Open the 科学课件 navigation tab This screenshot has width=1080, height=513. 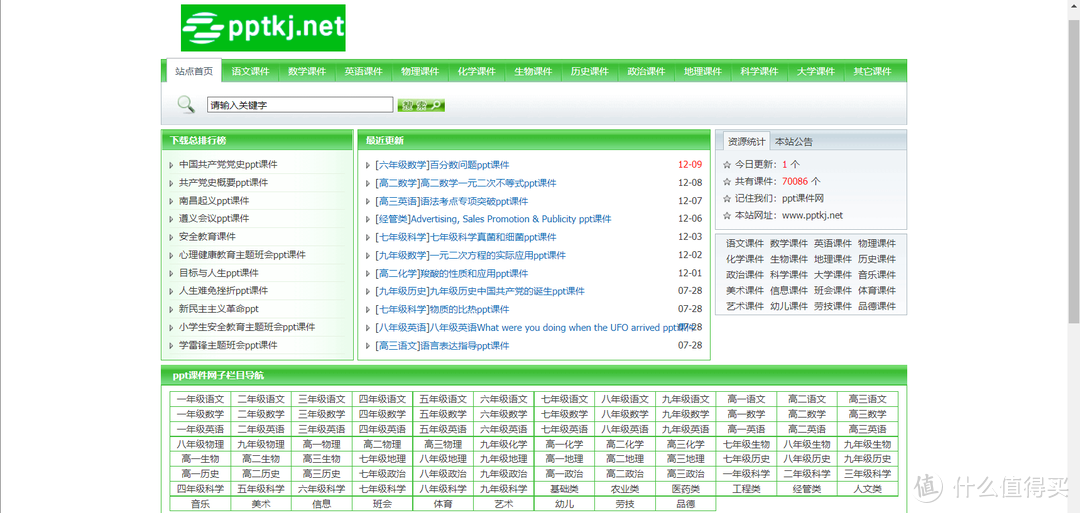coord(759,72)
